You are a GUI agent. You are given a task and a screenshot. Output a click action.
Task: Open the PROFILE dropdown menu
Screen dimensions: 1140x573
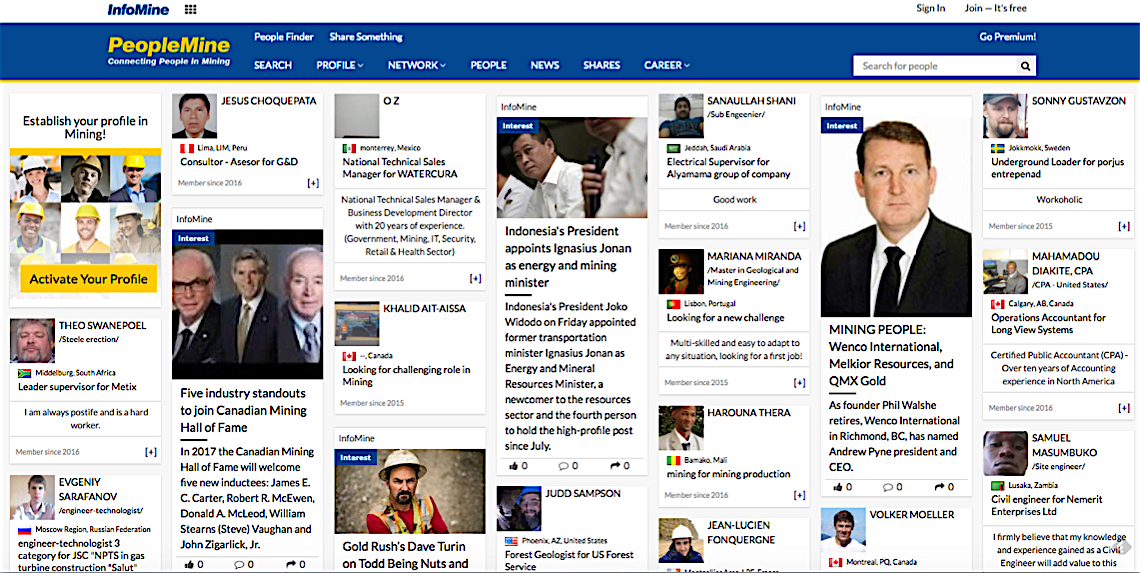pos(339,65)
